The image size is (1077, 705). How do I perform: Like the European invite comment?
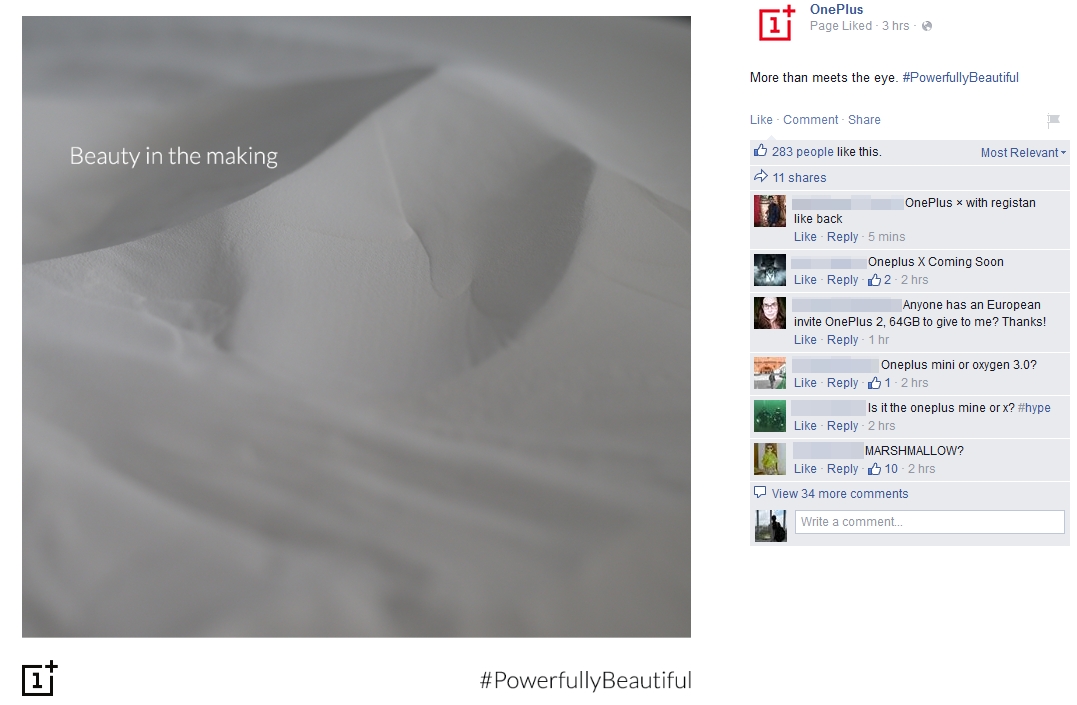[805, 340]
